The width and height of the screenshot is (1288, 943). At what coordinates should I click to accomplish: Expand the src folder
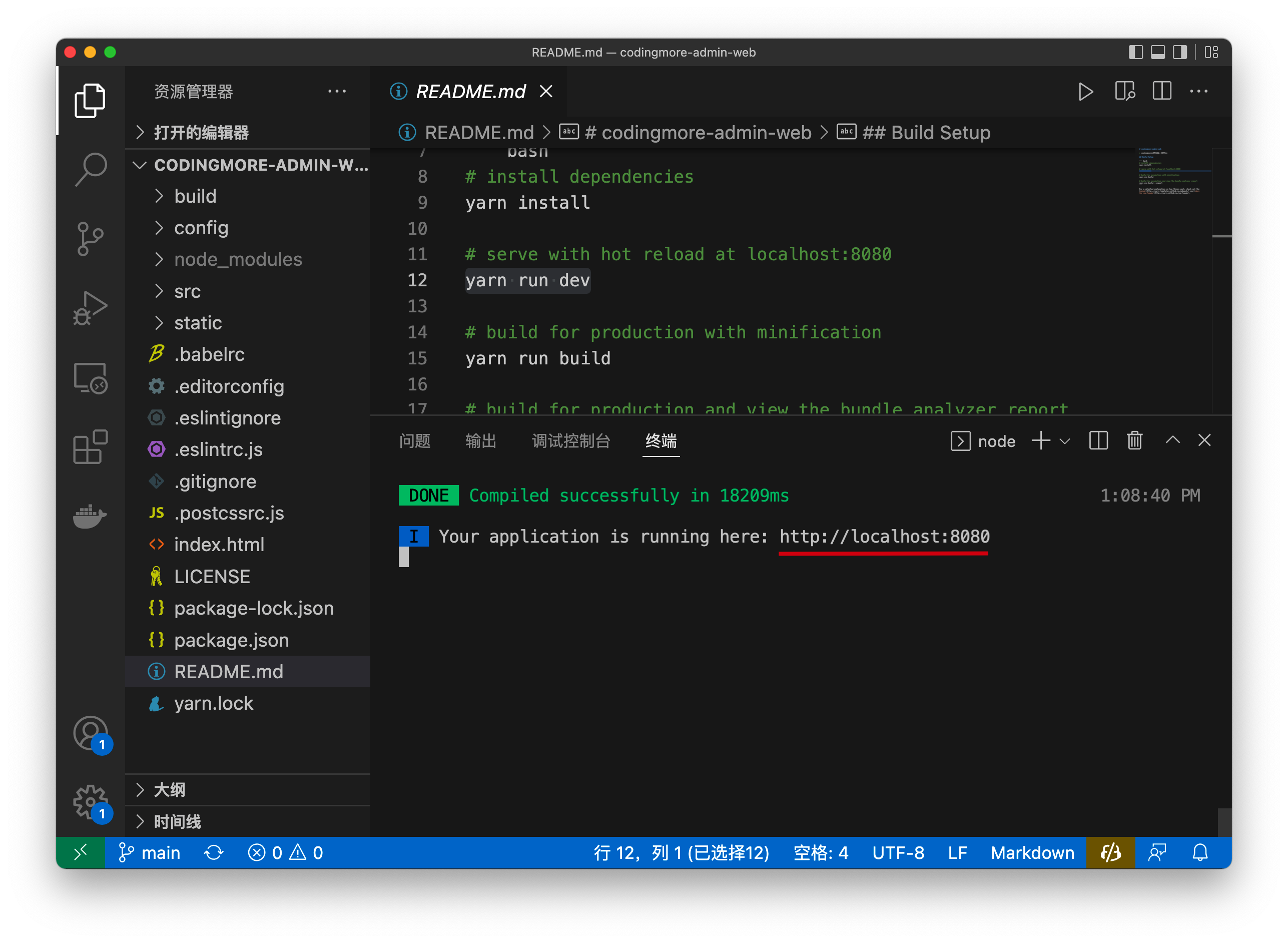[x=187, y=291]
